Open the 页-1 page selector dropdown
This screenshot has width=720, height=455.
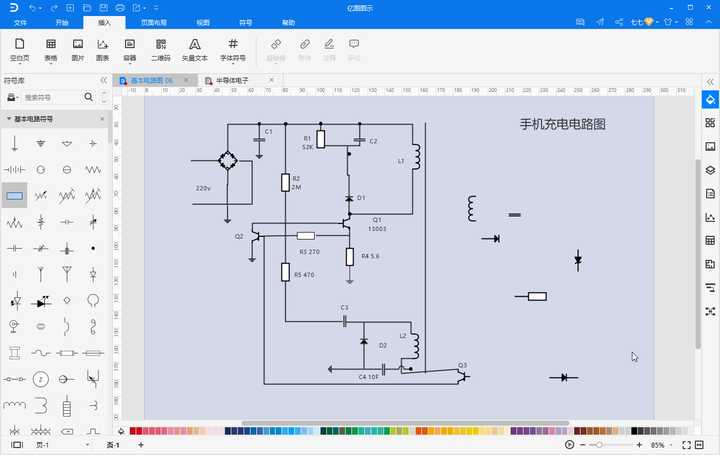(x=87, y=445)
